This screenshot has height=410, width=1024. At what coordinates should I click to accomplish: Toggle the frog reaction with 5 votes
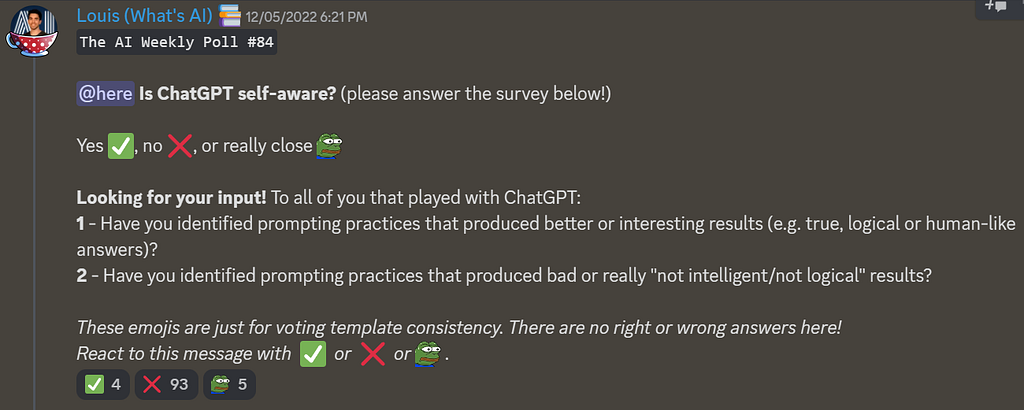(x=229, y=385)
